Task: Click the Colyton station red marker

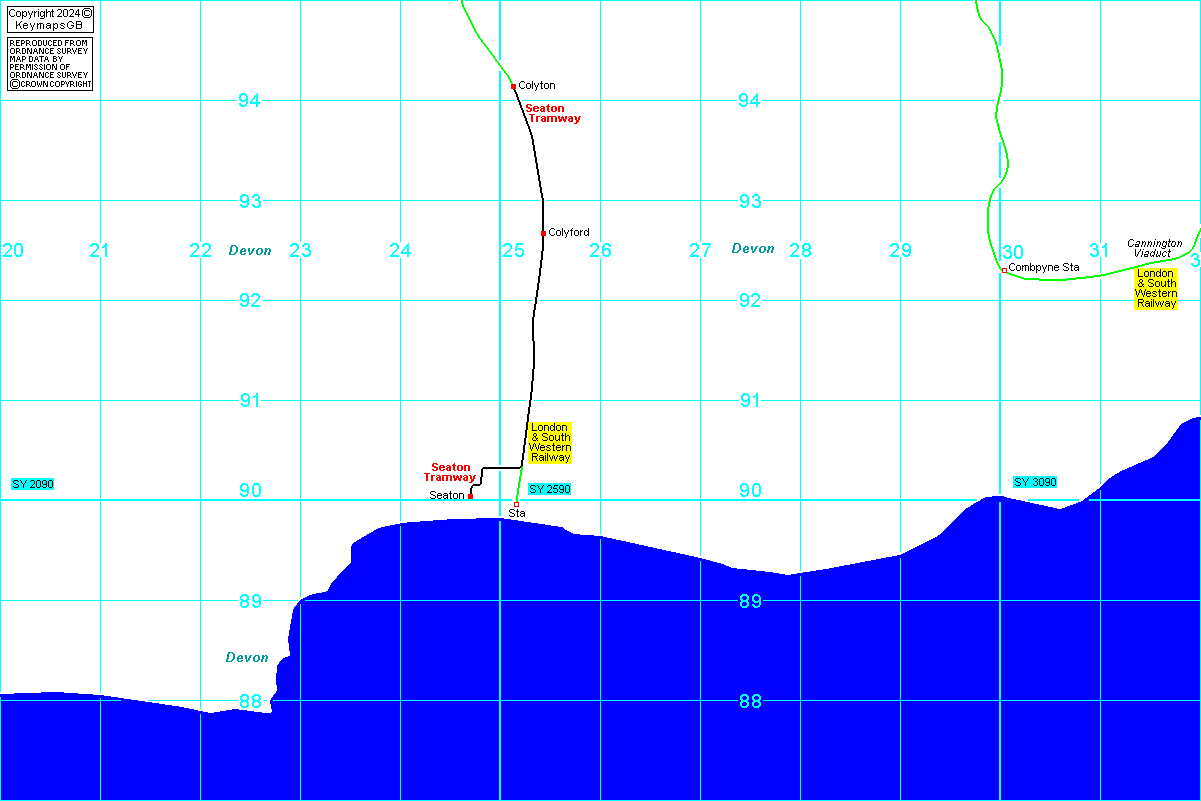Action: tap(513, 86)
